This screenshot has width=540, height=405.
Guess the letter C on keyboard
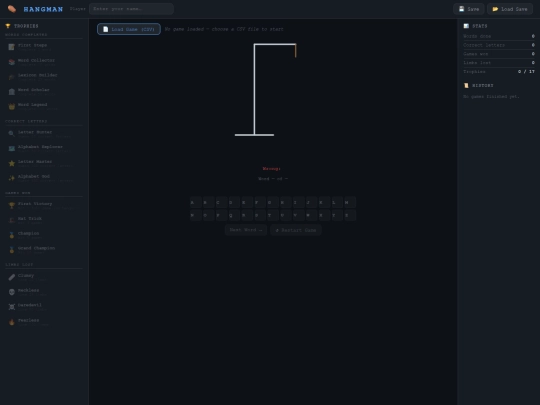click(221, 202)
